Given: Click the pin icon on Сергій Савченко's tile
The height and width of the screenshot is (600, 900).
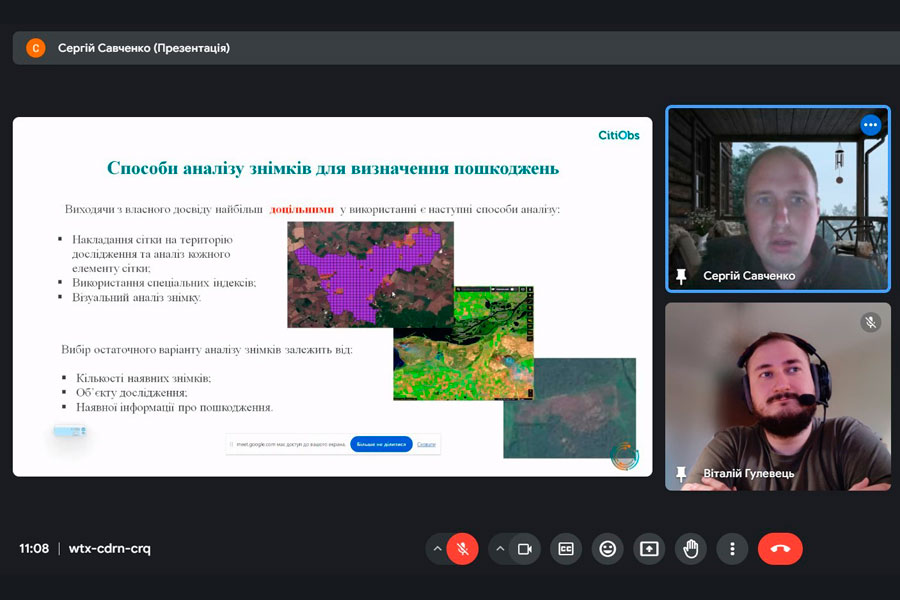Looking at the screenshot, I should pos(682,276).
